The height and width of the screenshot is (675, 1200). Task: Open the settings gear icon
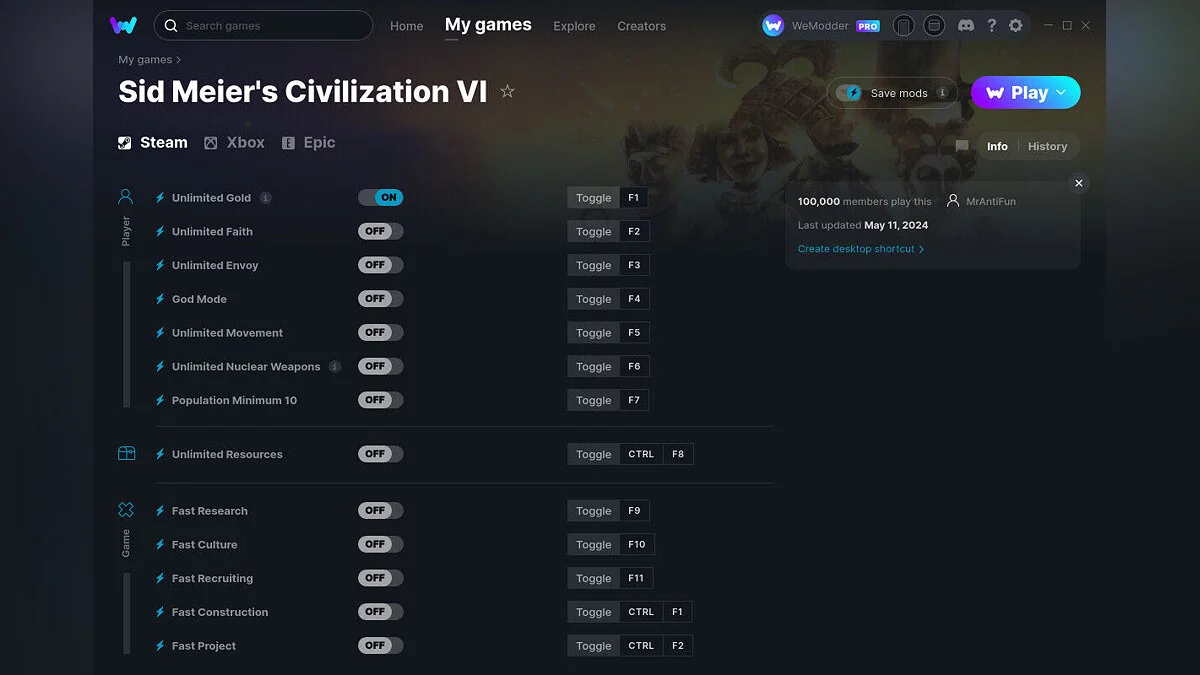[x=1016, y=25]
